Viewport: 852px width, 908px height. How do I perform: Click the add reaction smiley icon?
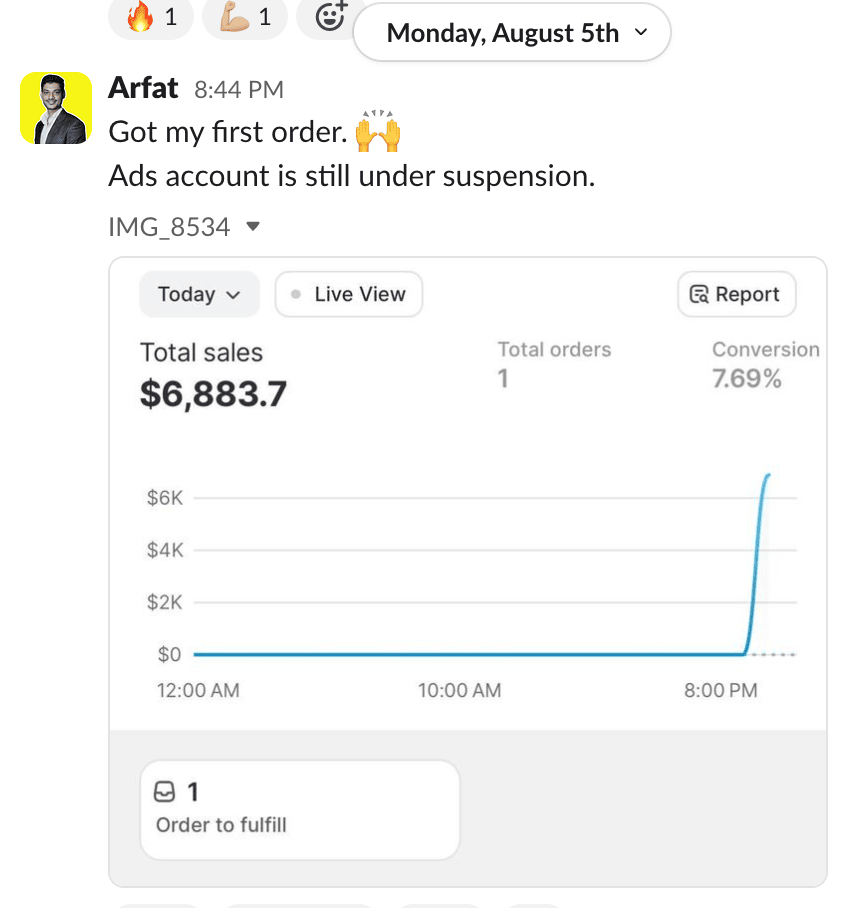point(329,16)
